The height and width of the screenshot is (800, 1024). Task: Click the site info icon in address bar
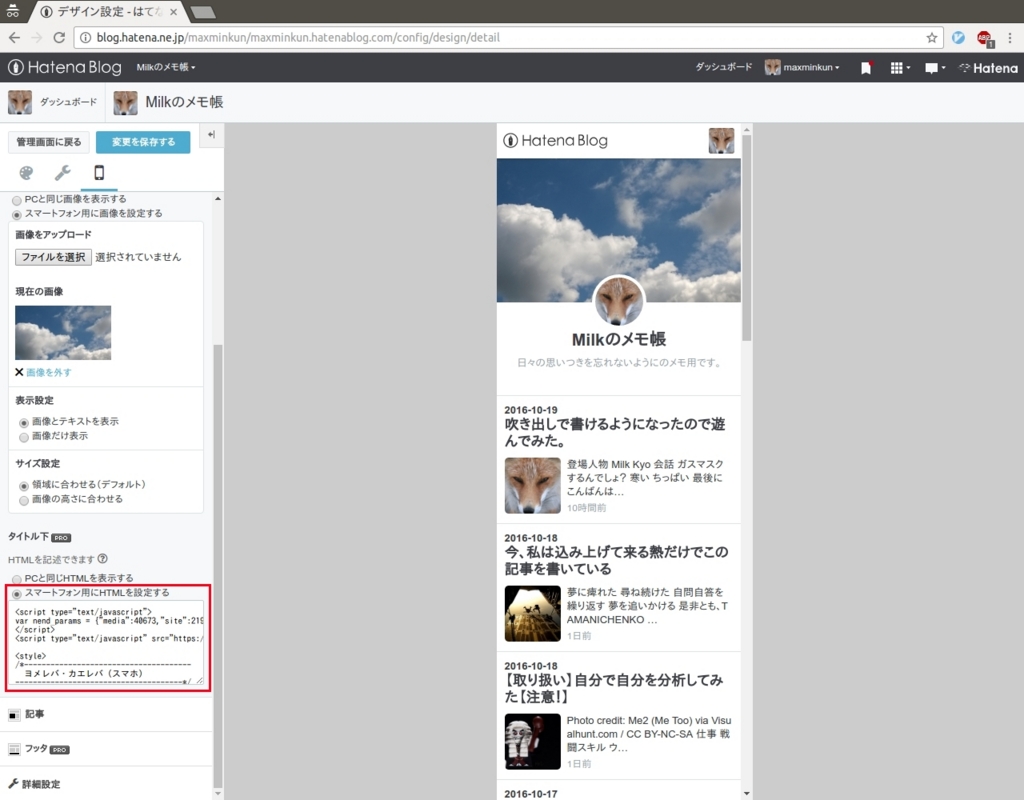(x=85, y=38)
